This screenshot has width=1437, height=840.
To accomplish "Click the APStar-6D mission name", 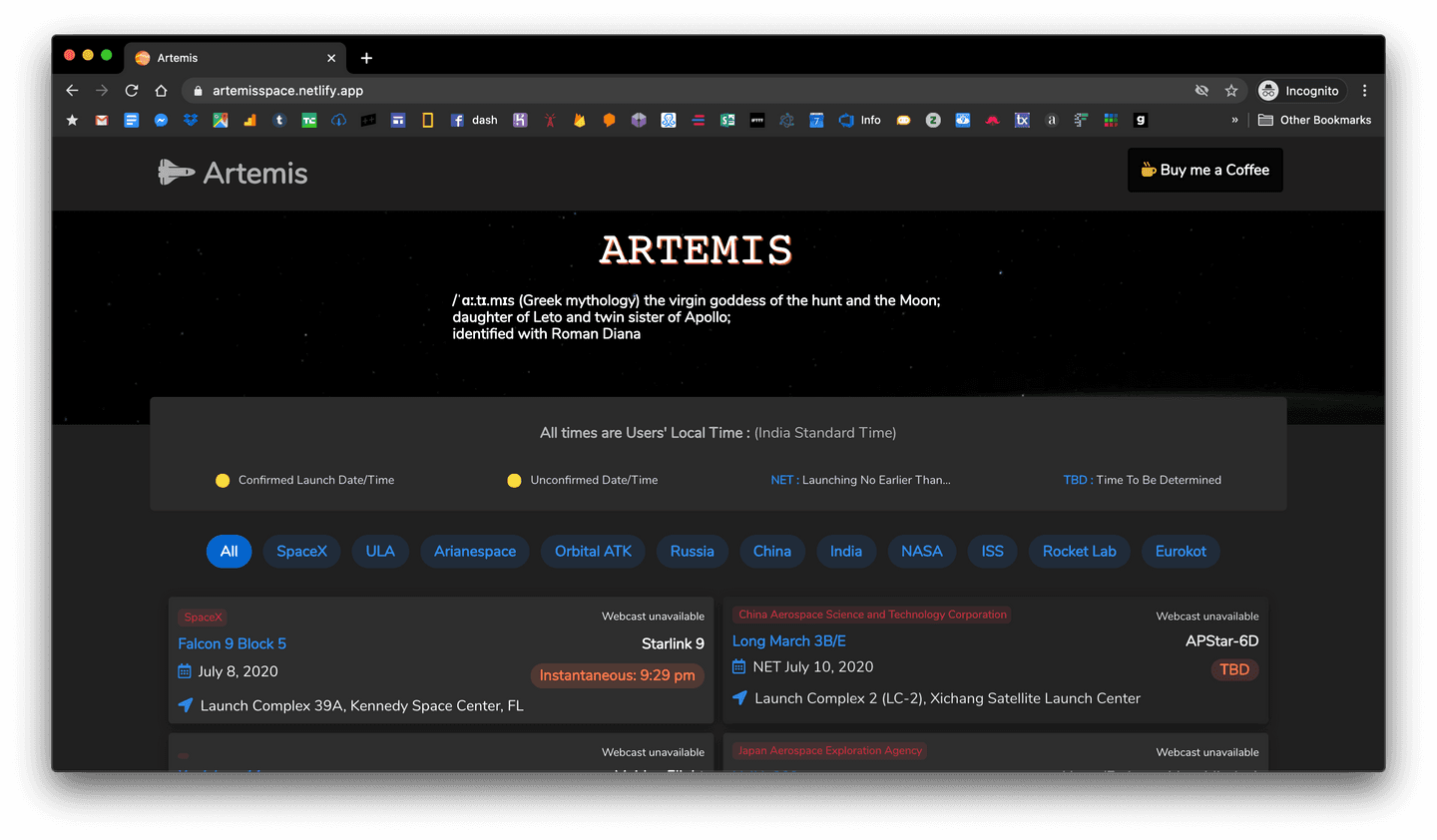I will [1221, 641].
